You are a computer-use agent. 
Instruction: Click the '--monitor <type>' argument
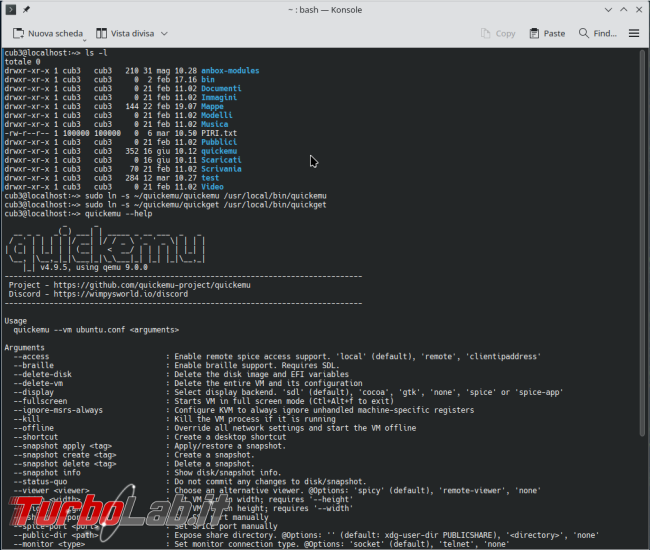pyautogui.click(x=49, y=544)
